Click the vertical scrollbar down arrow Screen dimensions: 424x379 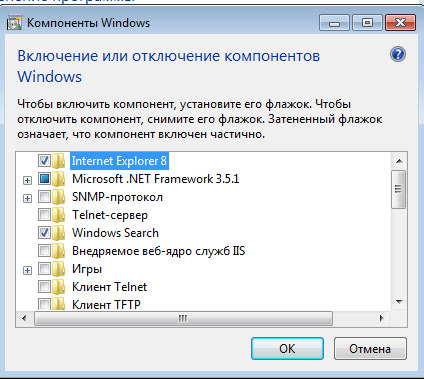(399, 302)
